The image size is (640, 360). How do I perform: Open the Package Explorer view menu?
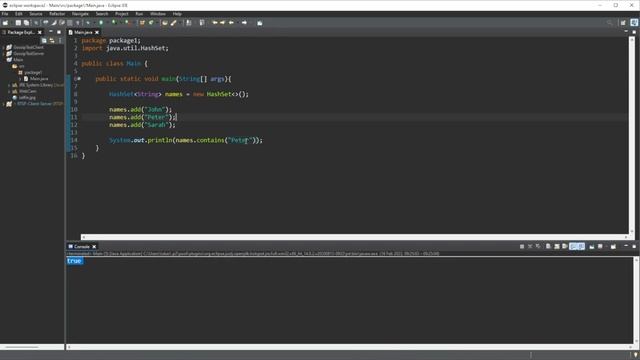click(x=60, y=40)
